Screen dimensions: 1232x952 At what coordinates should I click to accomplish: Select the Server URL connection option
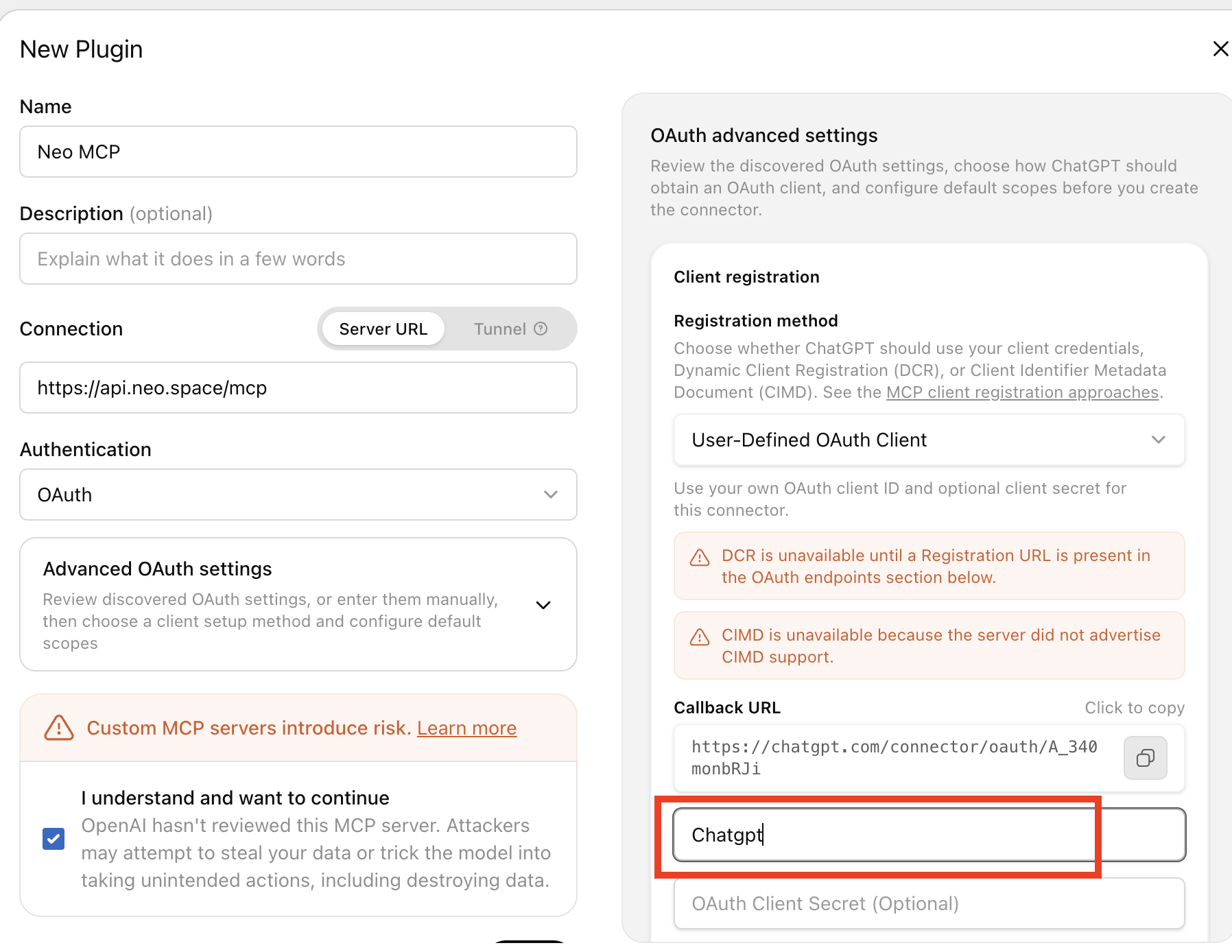(x=383, y=329)
